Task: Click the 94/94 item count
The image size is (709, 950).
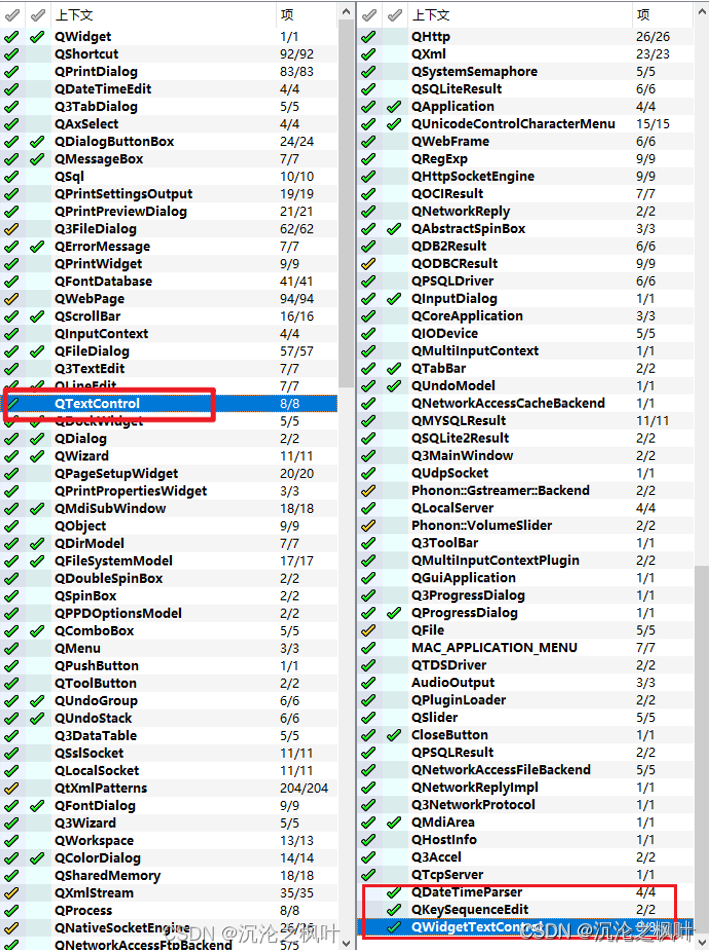Action: coord(296,299)
